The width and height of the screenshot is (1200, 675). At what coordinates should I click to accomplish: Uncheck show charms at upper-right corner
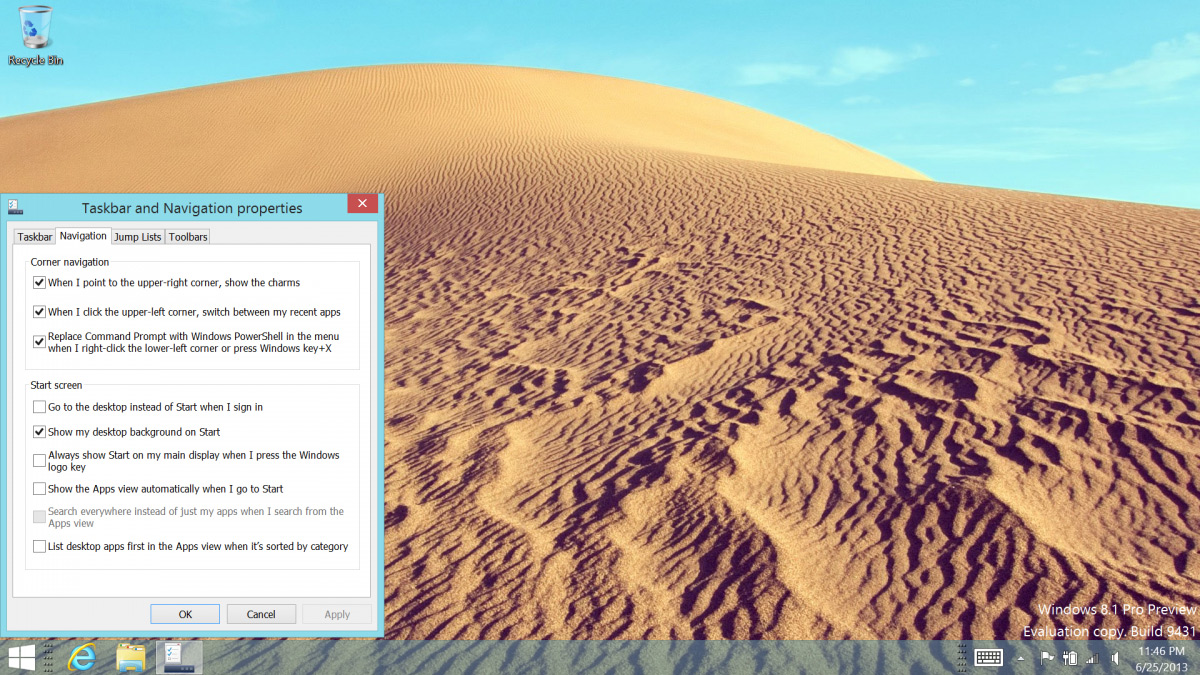(39, 283)
